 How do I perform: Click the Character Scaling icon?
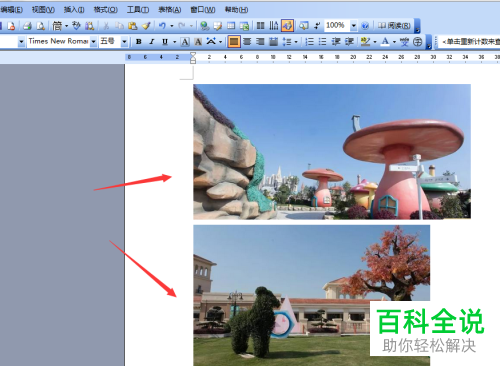[211, 42]
